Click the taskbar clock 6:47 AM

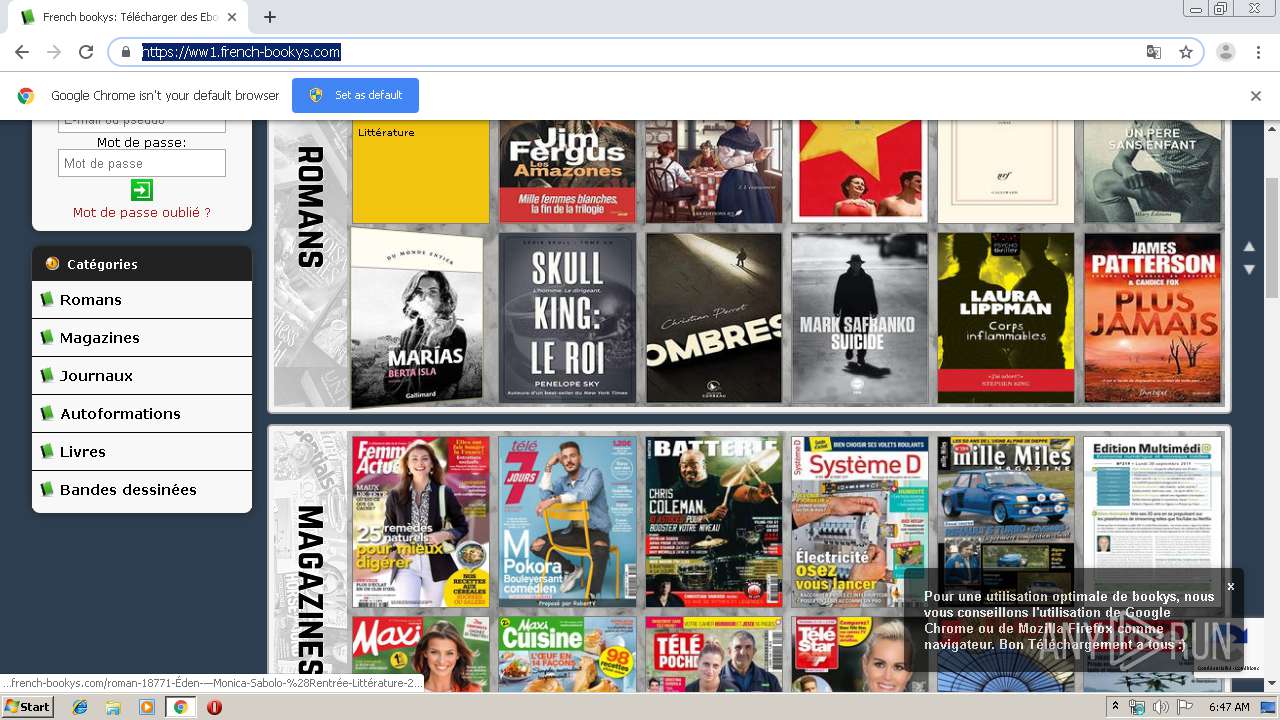click(x=1229, y=707)
